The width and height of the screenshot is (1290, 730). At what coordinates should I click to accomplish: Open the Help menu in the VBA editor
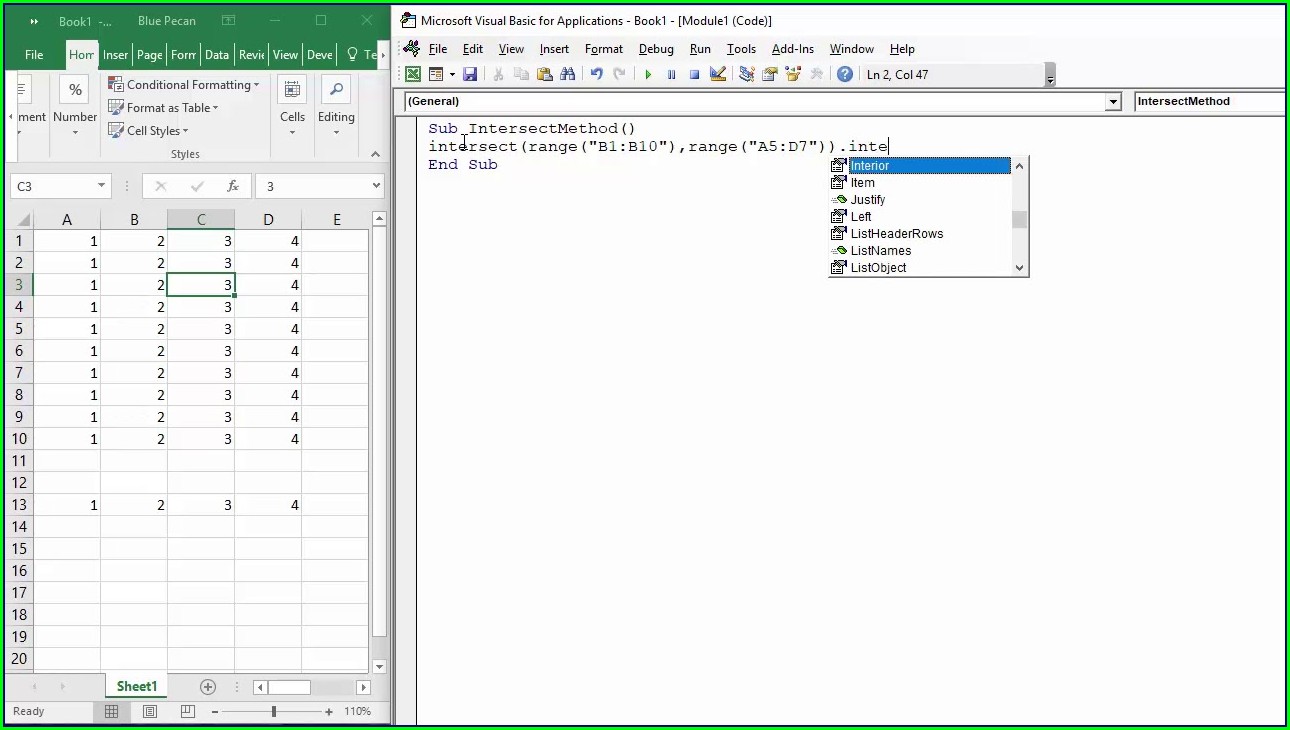pos(902,49)
